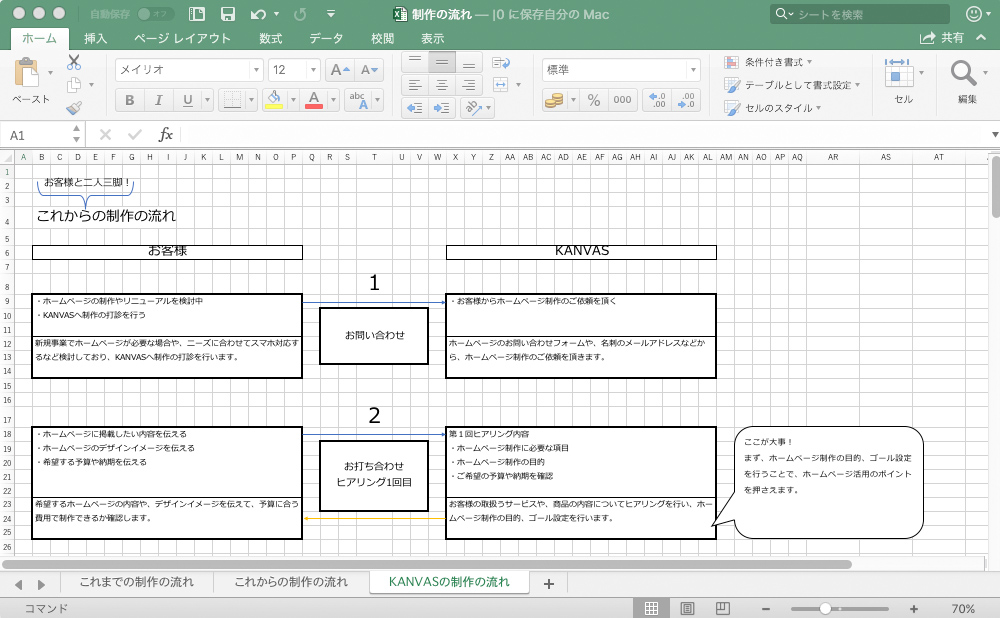The height and width of the screenshot is (618, 1000).
Task: Click the zoom slider handle
Action: (x=826, y=608)
